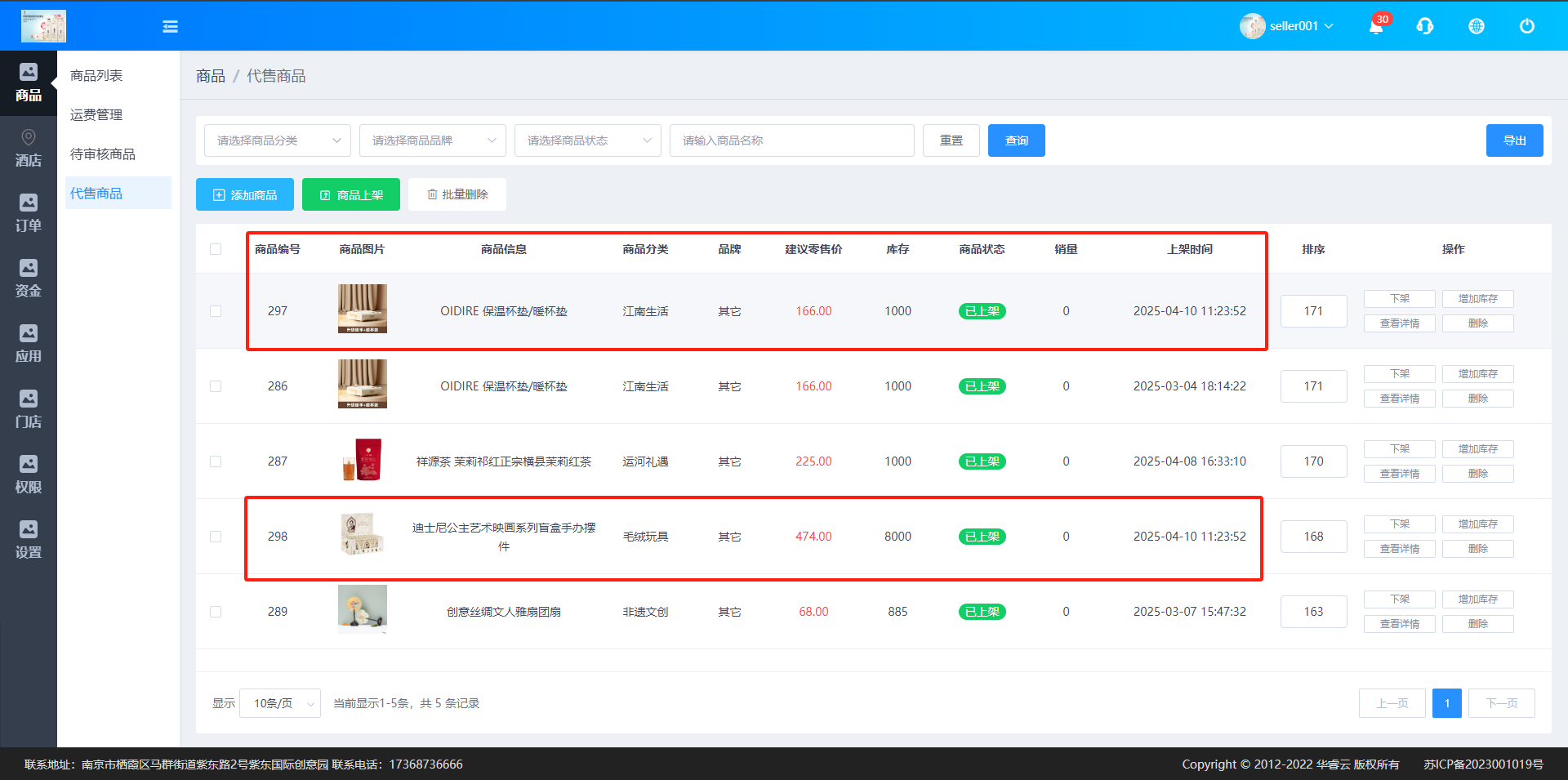This screenshot has width=1568, height=780.
Task: Open the 酒店 section in the sidebar
Action: click(29, 148)
